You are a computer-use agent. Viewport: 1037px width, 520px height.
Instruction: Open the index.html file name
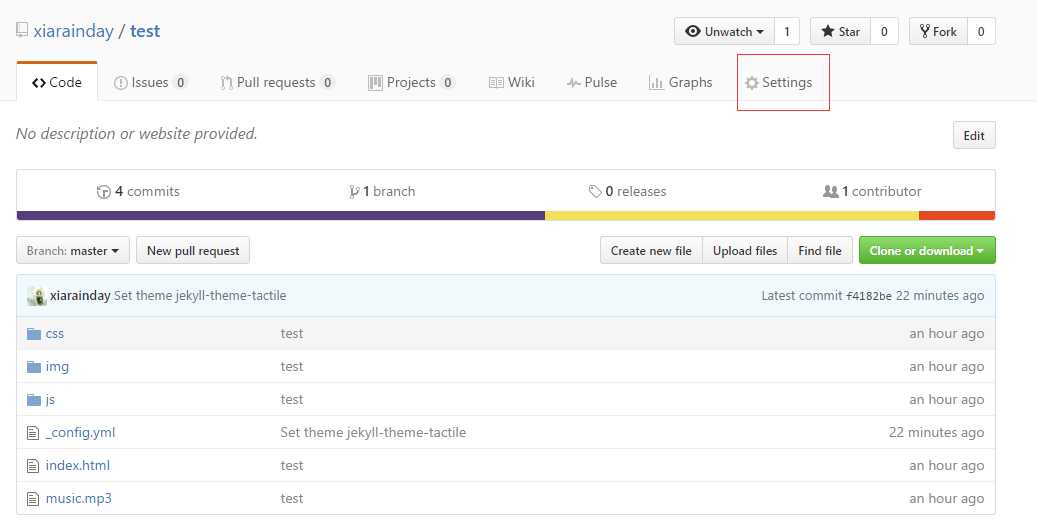pos(77,466)
